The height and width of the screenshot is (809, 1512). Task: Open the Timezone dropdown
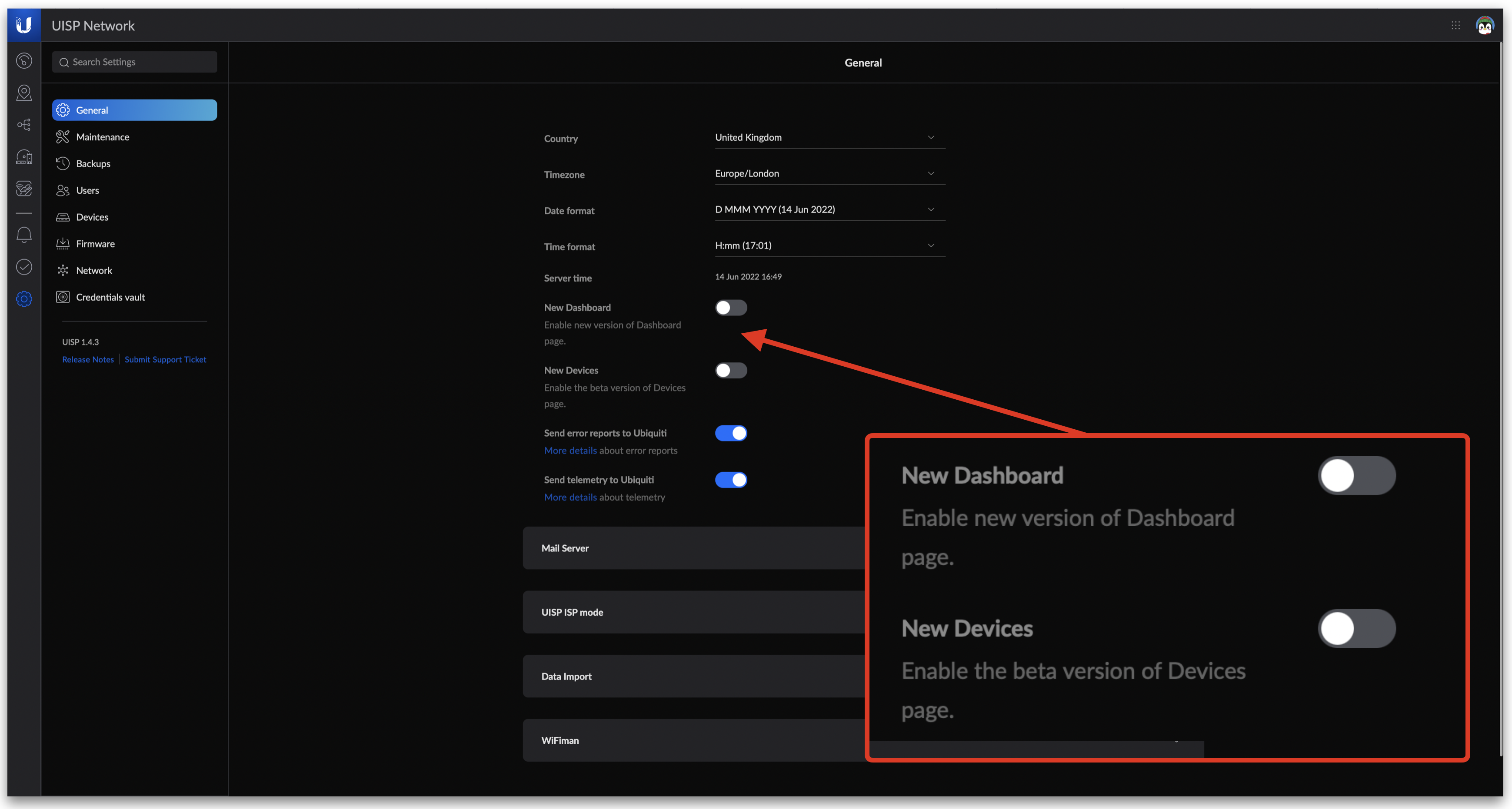coord(829,173)
